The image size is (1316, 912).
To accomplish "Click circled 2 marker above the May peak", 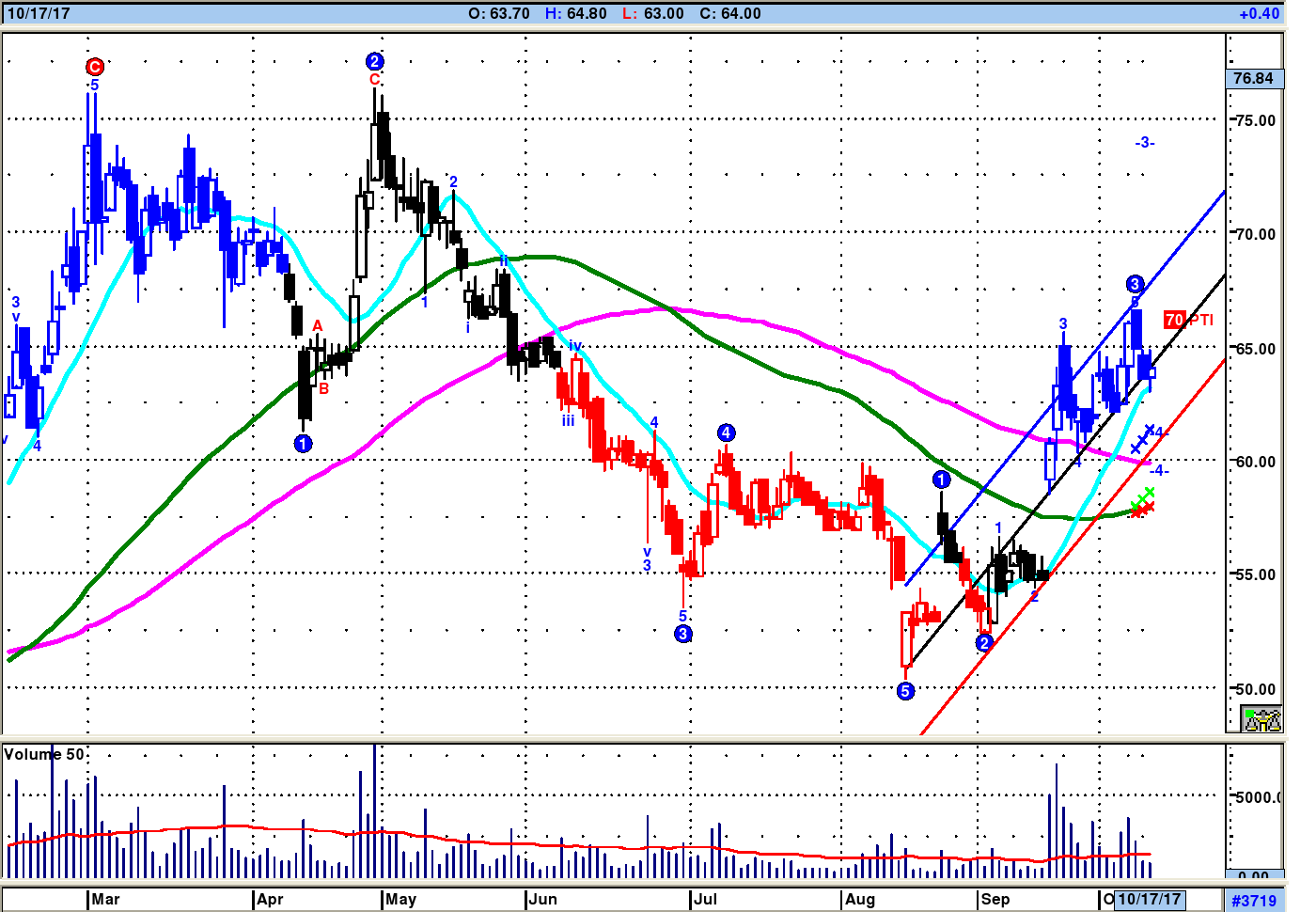I will [x=374, y=62].
